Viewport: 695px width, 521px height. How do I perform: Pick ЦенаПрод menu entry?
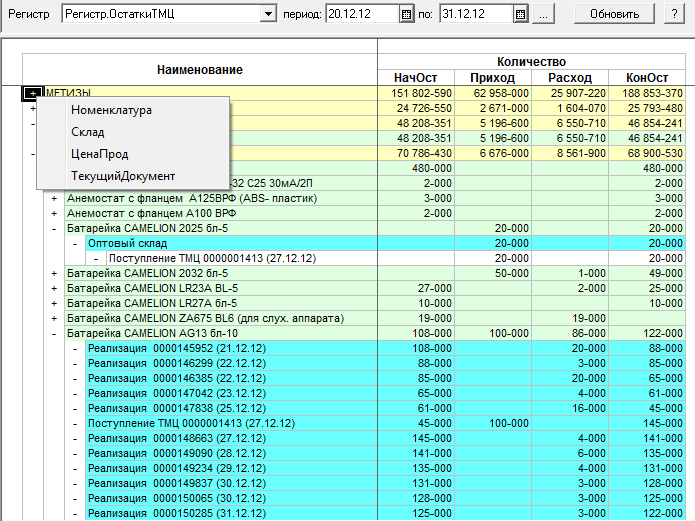pyautogui.click(x=99, y=154)
